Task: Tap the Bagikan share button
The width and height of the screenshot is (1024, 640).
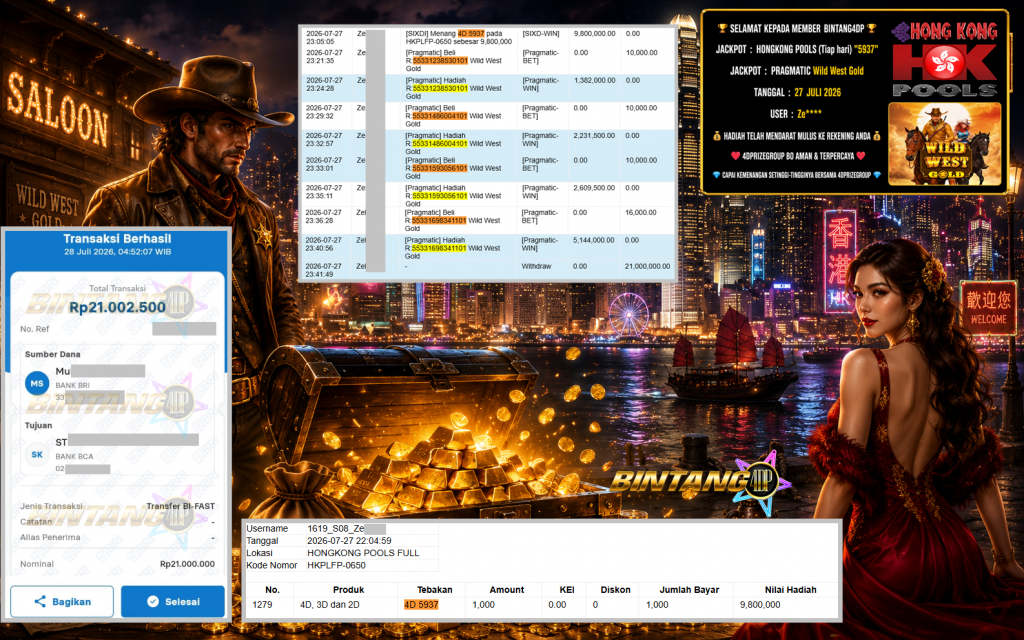Action: click(62, 601)
